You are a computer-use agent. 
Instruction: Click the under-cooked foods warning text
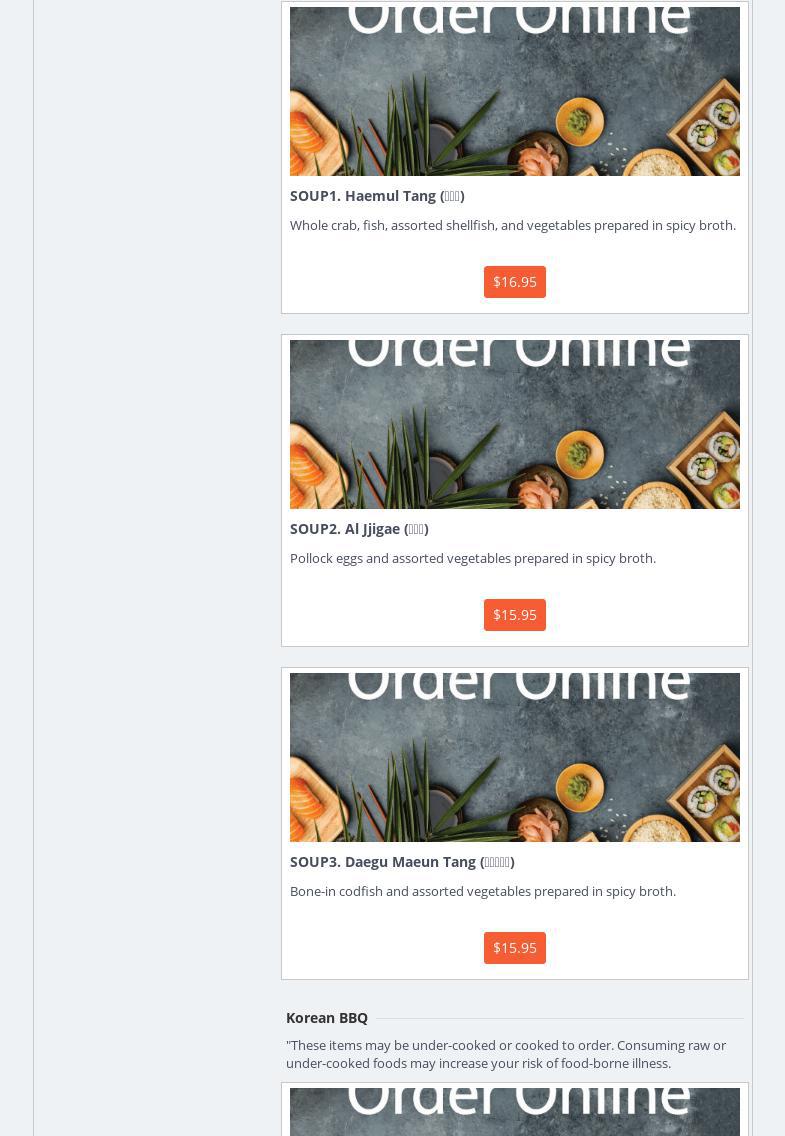pos(505,1054)
